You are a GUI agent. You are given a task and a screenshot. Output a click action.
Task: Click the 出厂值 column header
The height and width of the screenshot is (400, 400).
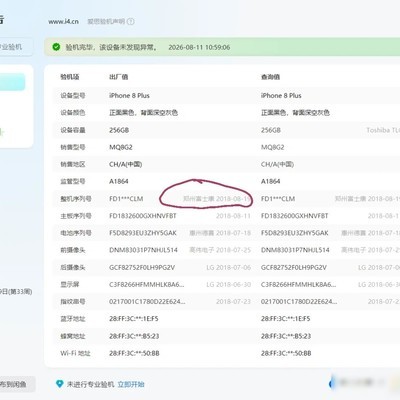pos(119,77)
